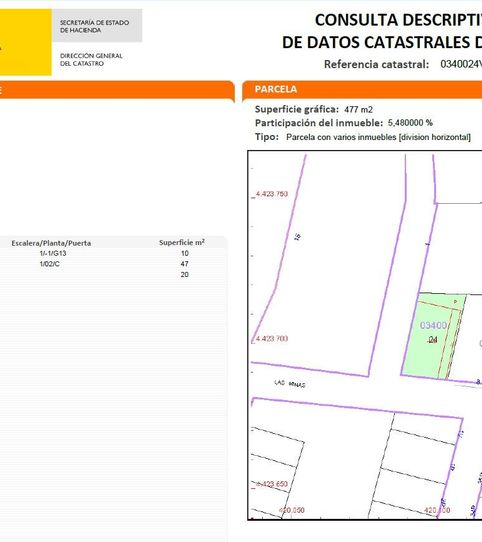Screen dimensions: 482x542
Task: Click the PARCELA section header
Action: 362,90
